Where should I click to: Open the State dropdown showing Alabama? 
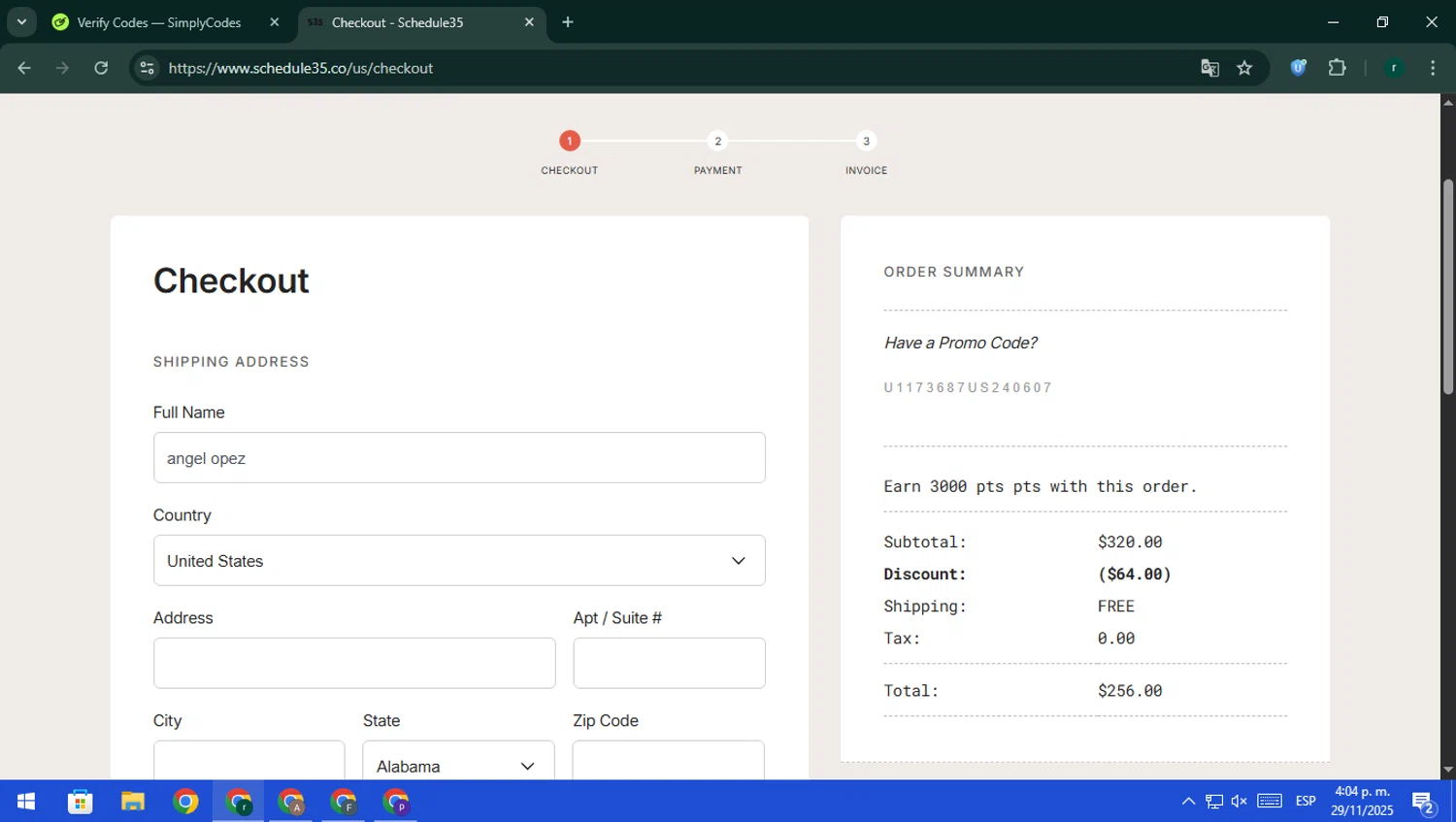click(x=458, y=761)
